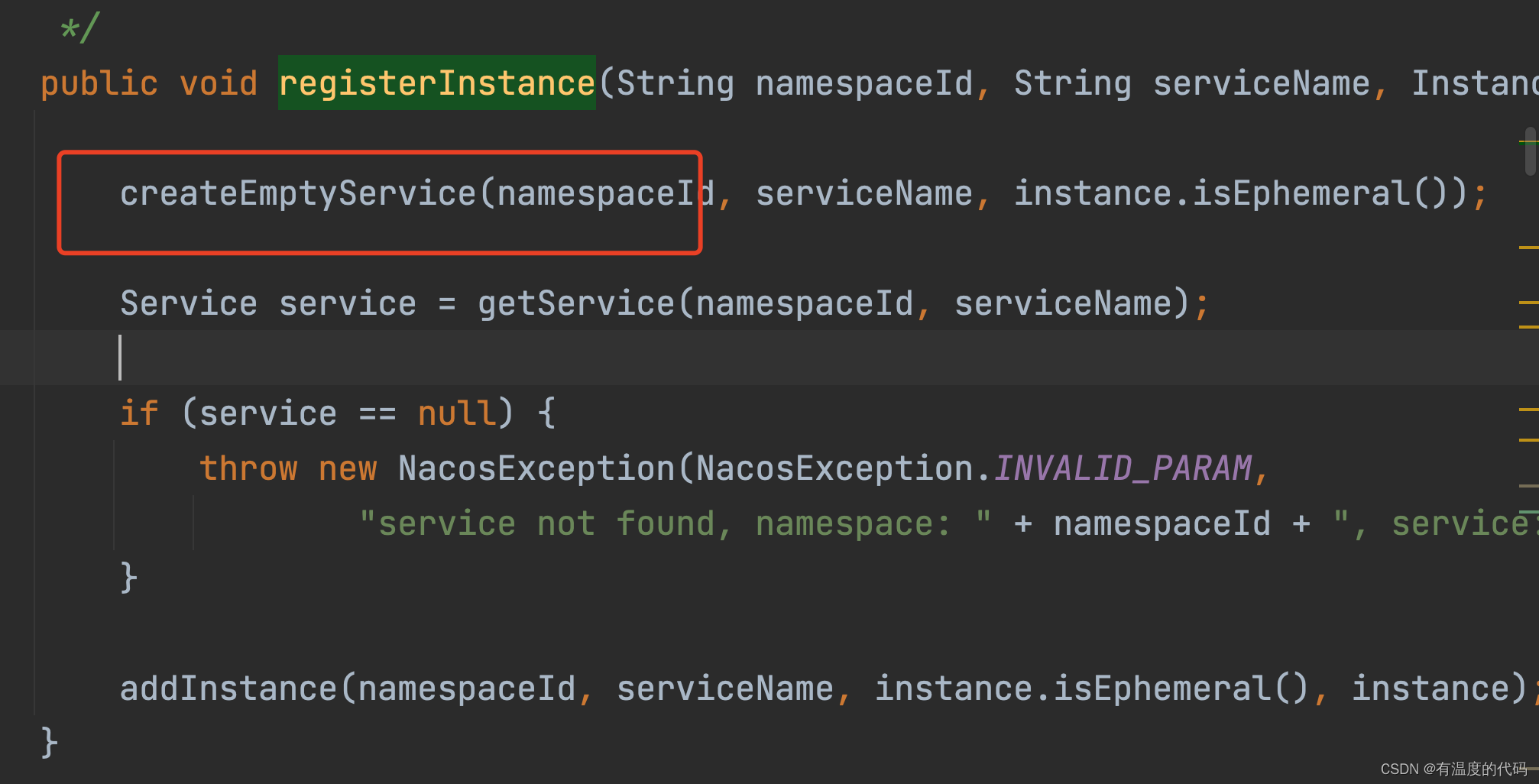Screen dimensions: 1539x784
Task: Click 'serviceName' parameter in the method signature
Action: point(1261,83)
